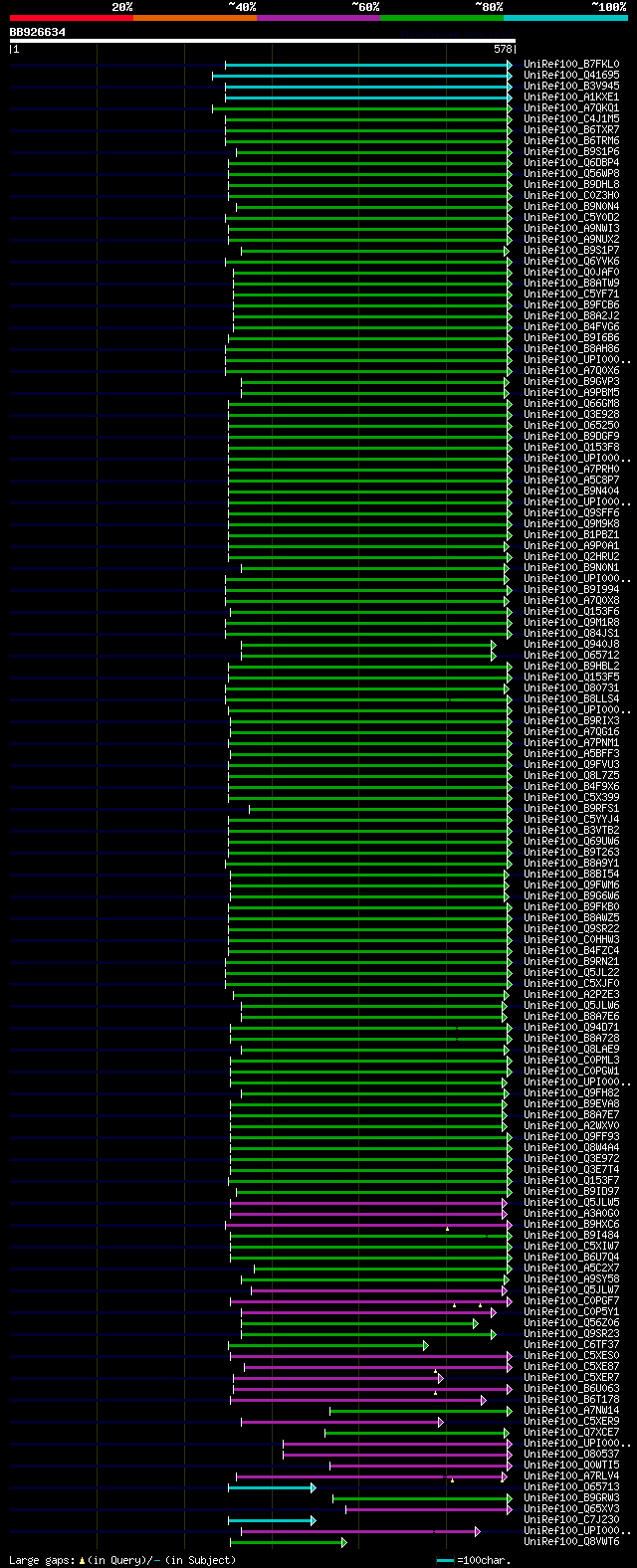Select label UniRef100_A7PRH0
637x1568 pixels.
[571, 470]
